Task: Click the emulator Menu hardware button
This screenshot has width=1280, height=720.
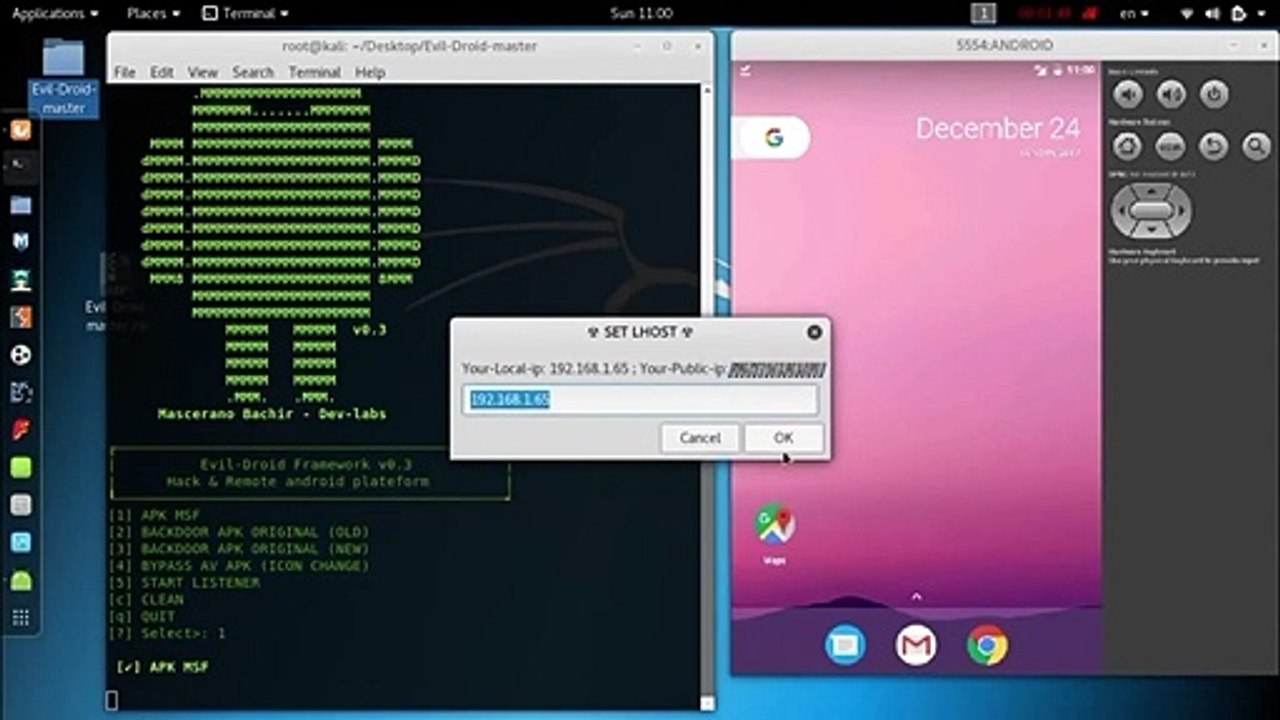Action: [1171, 147]
